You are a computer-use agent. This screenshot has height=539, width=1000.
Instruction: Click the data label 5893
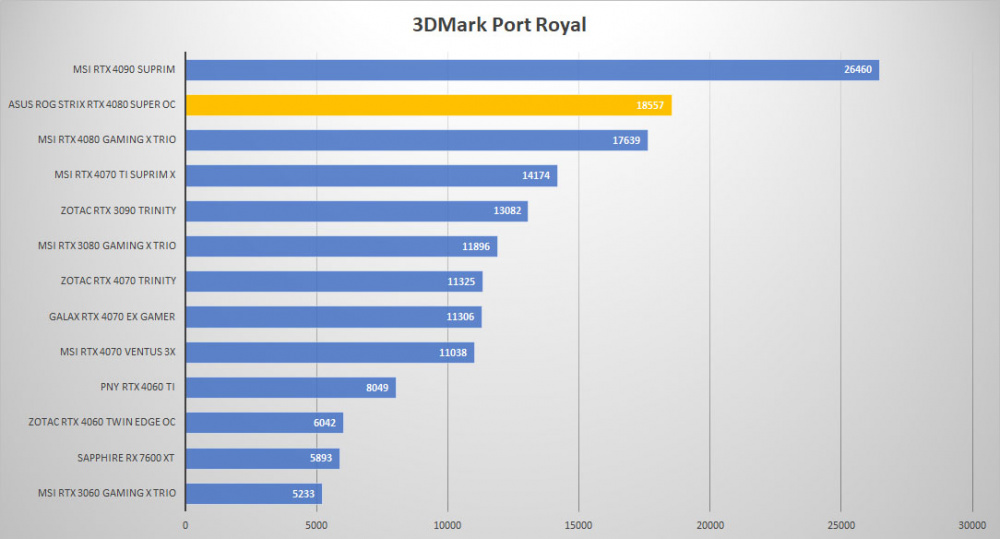click(321, 458)
